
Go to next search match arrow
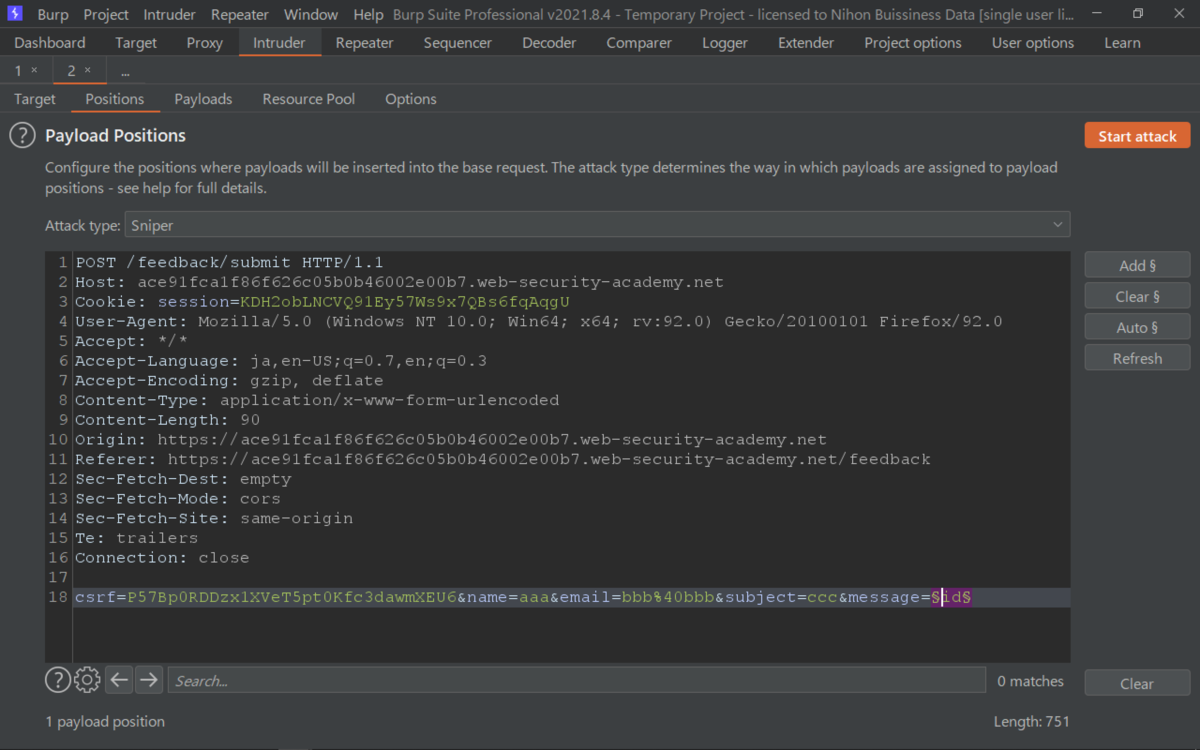point(149,680)
